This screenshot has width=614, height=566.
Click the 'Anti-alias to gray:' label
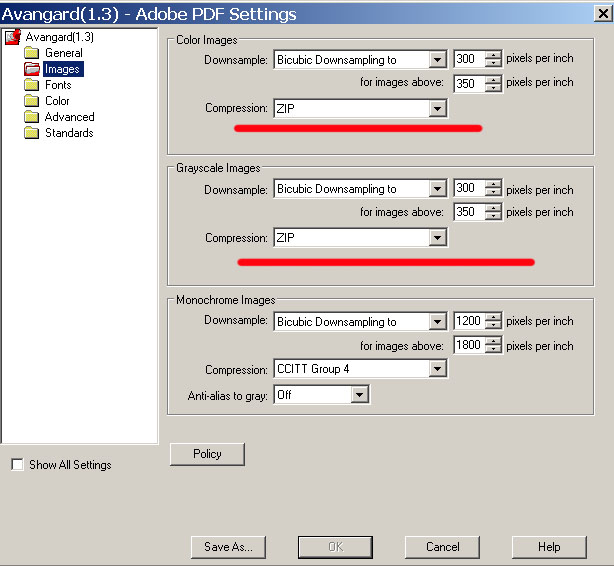[x=228, y=396]
